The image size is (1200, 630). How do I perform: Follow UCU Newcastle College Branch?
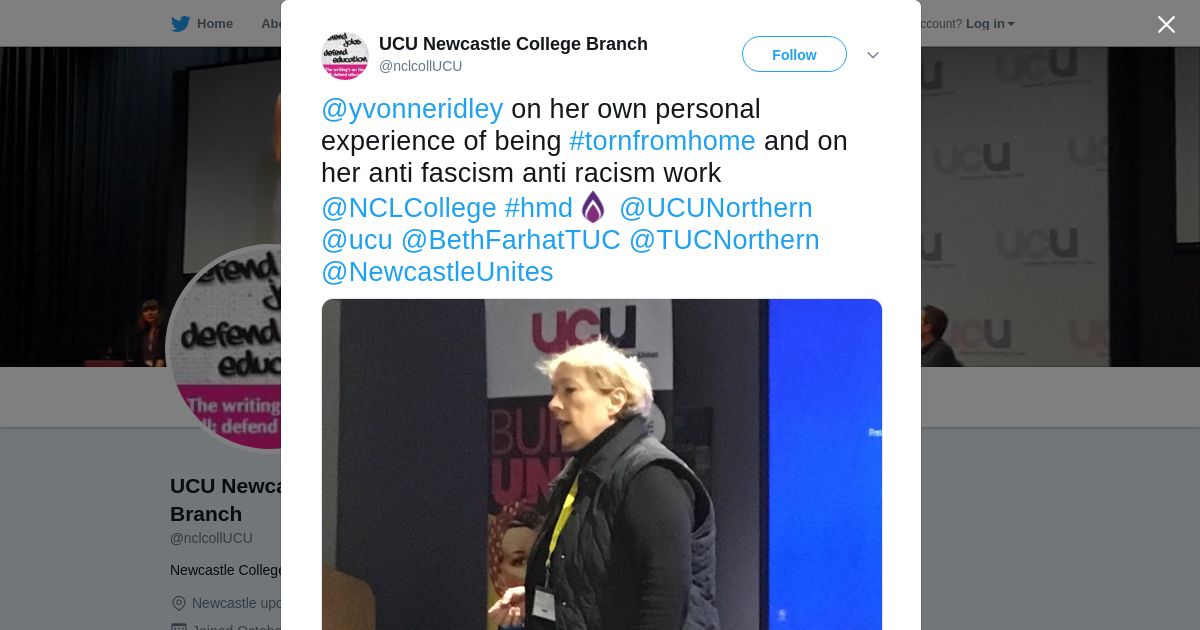(x=794, y=55)
